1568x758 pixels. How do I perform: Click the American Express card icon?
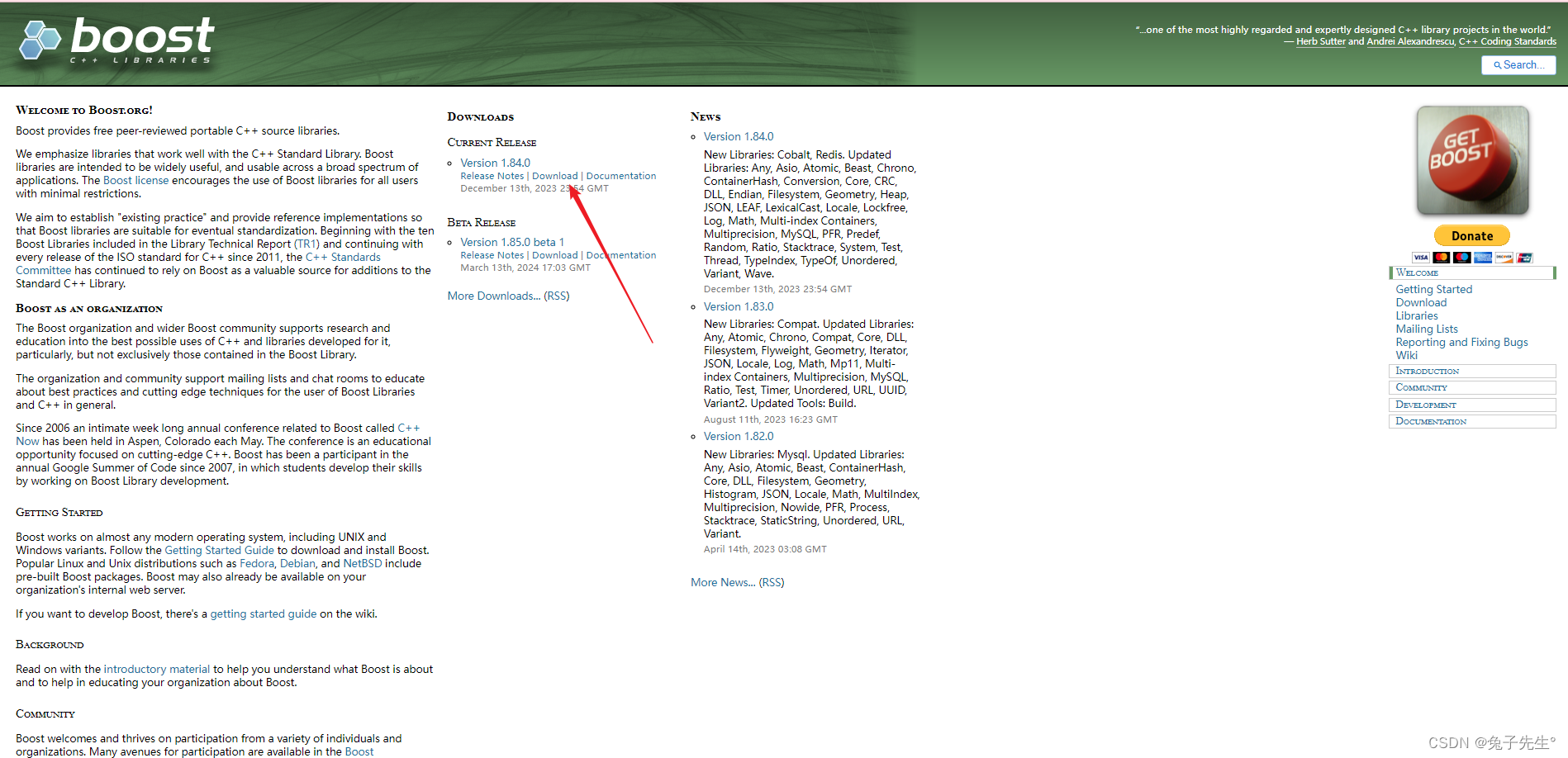1483,258
